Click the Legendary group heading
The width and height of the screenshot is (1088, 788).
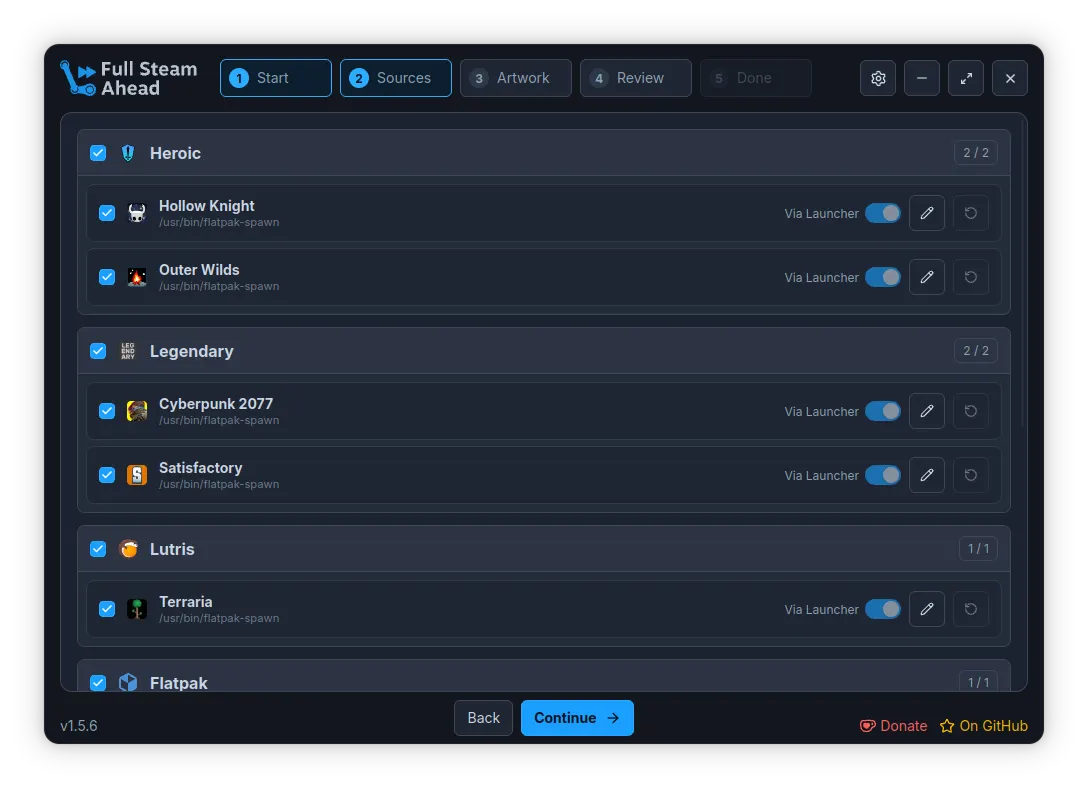pyautogui.click(x=192, y=352)
